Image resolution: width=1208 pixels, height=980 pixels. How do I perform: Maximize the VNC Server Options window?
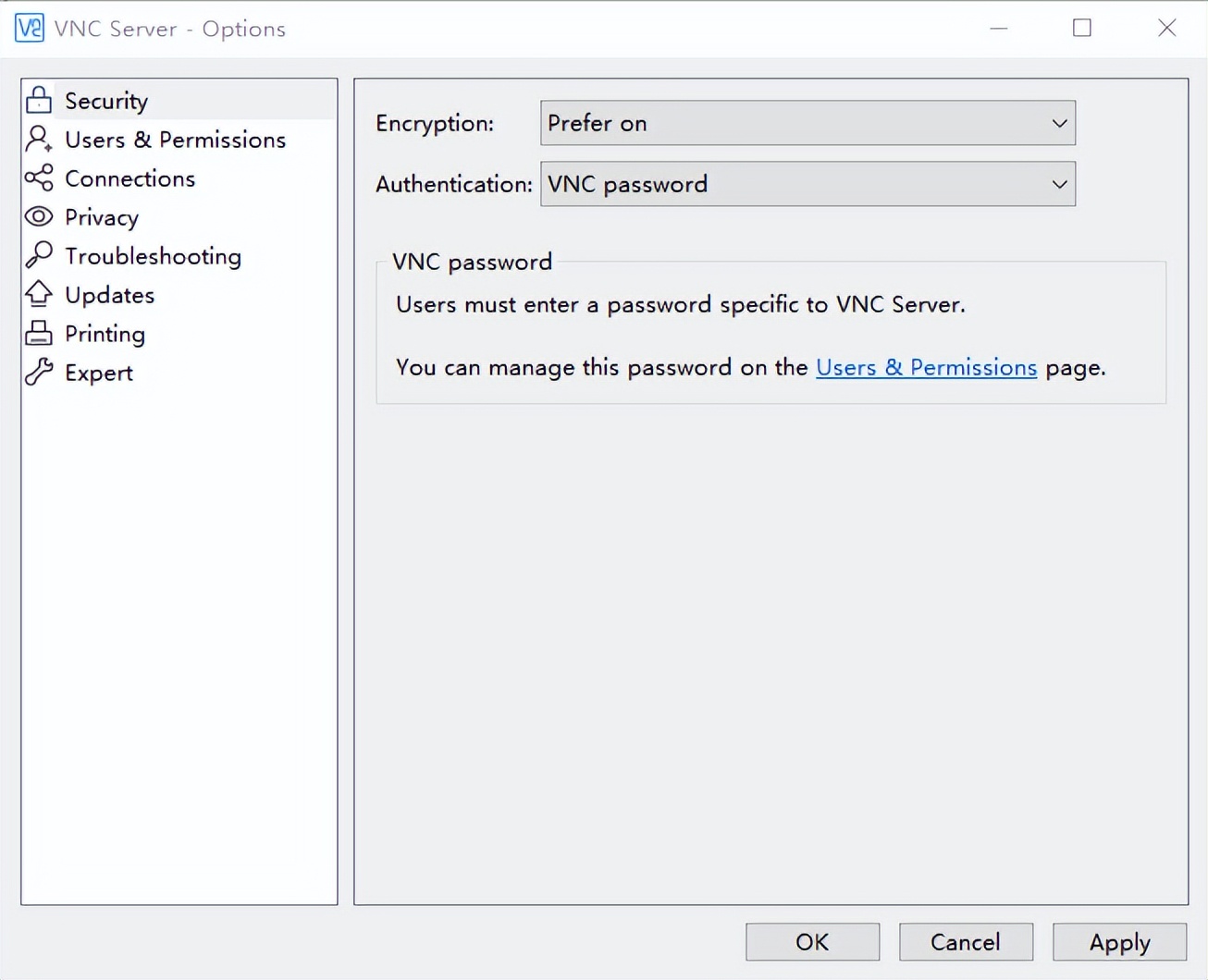[1082, 28]
